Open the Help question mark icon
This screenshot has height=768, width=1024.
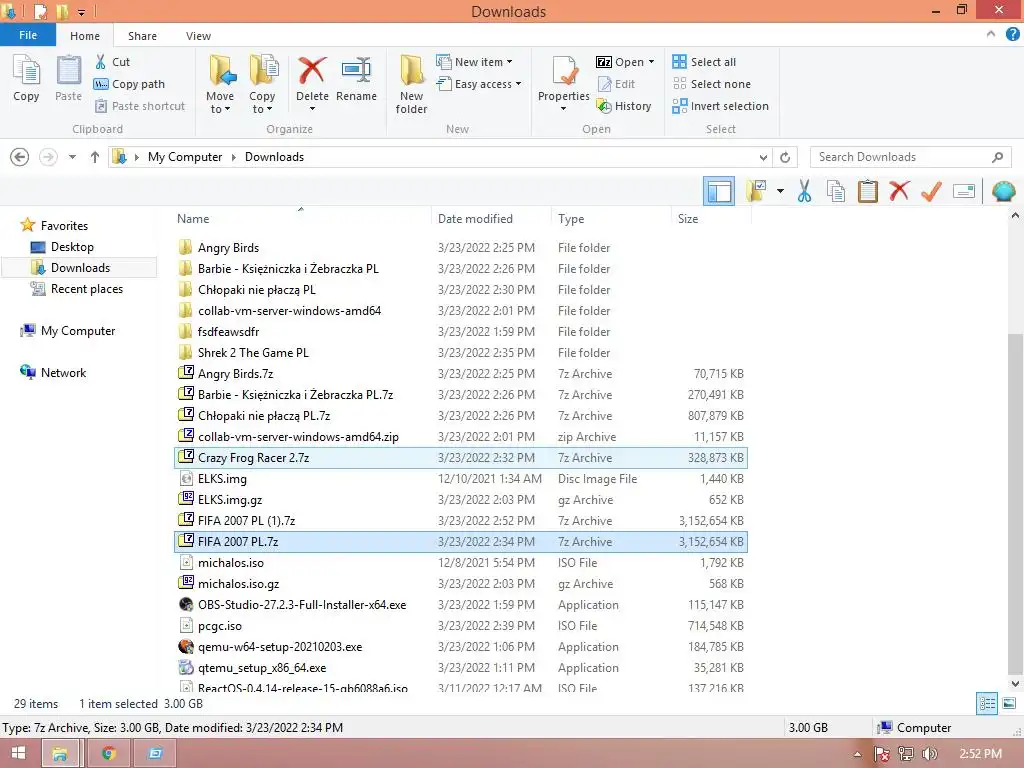pos(1012,35)
